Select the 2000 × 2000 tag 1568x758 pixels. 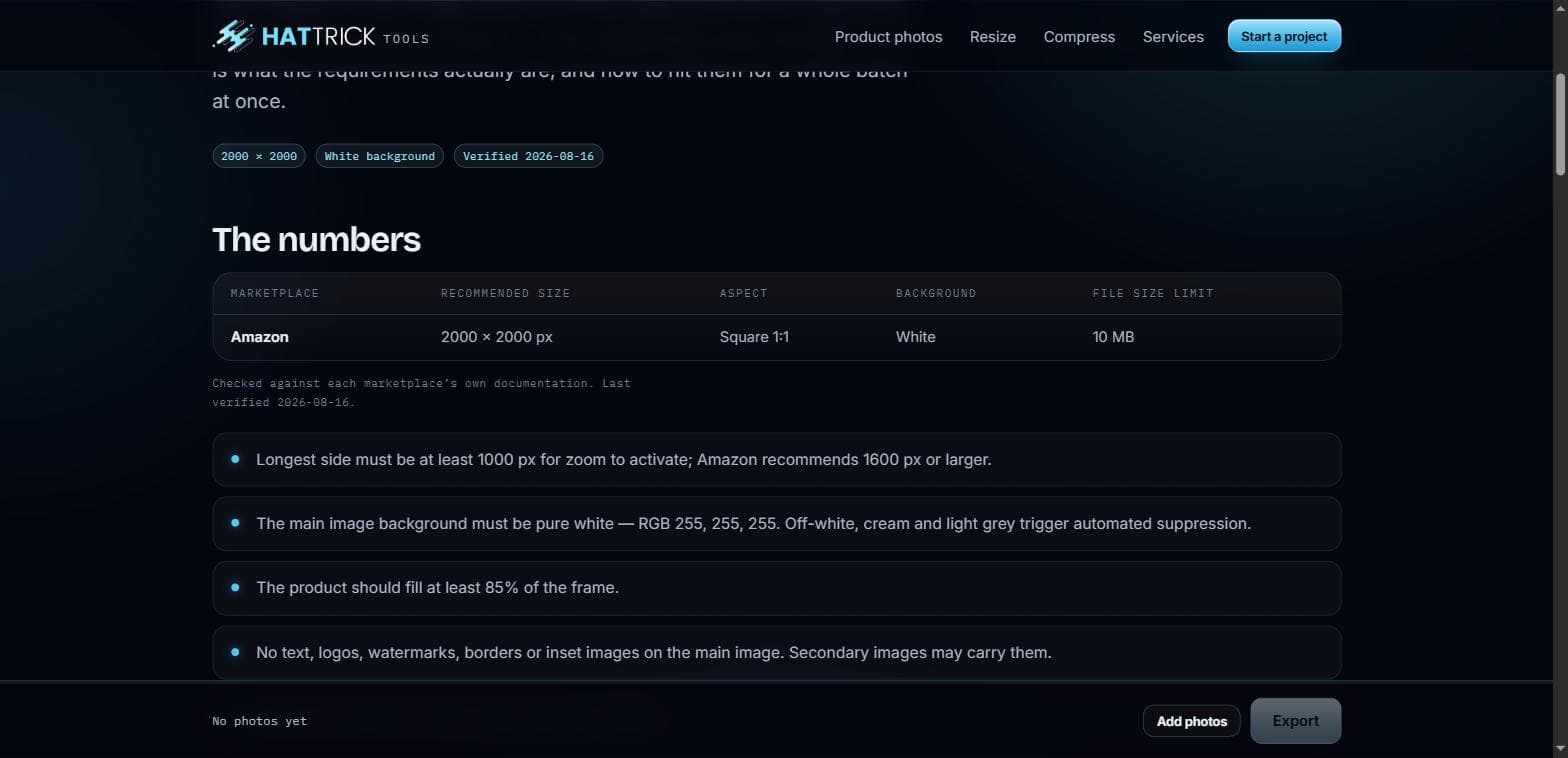point(259,156)
